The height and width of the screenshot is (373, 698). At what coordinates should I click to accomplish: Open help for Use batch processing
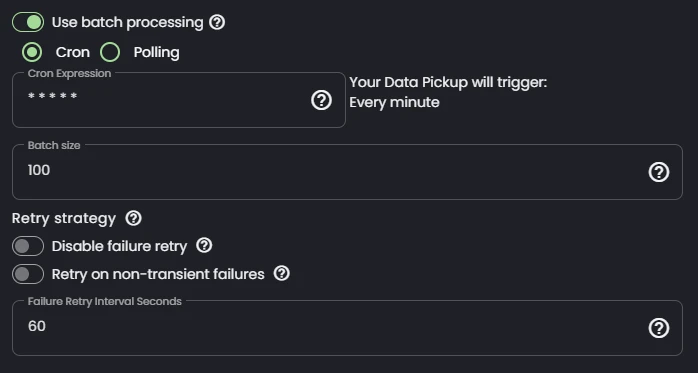[217, 22]
